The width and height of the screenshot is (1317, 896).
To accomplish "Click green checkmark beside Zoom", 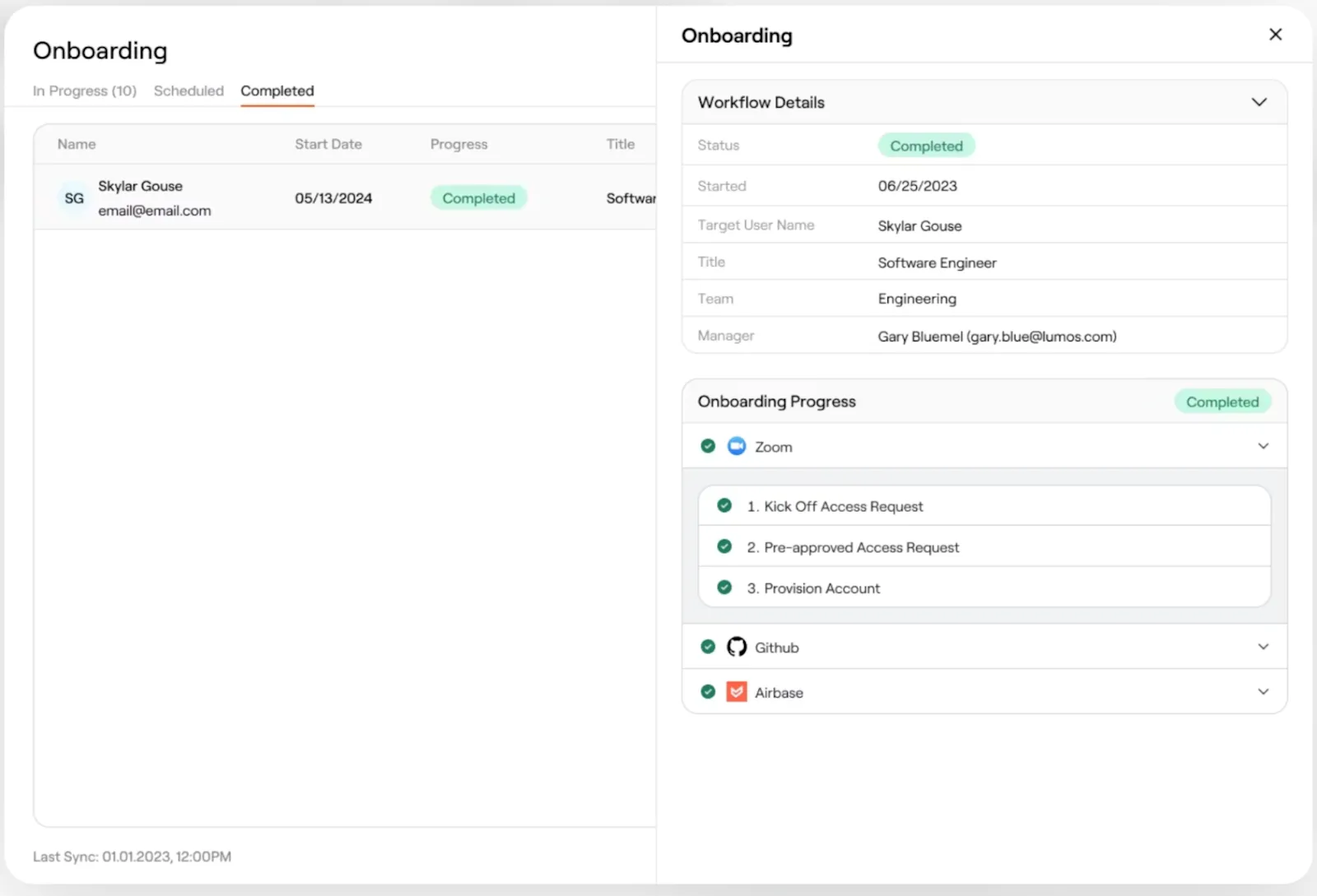I will pyautogui.click(x=708, y=446).
